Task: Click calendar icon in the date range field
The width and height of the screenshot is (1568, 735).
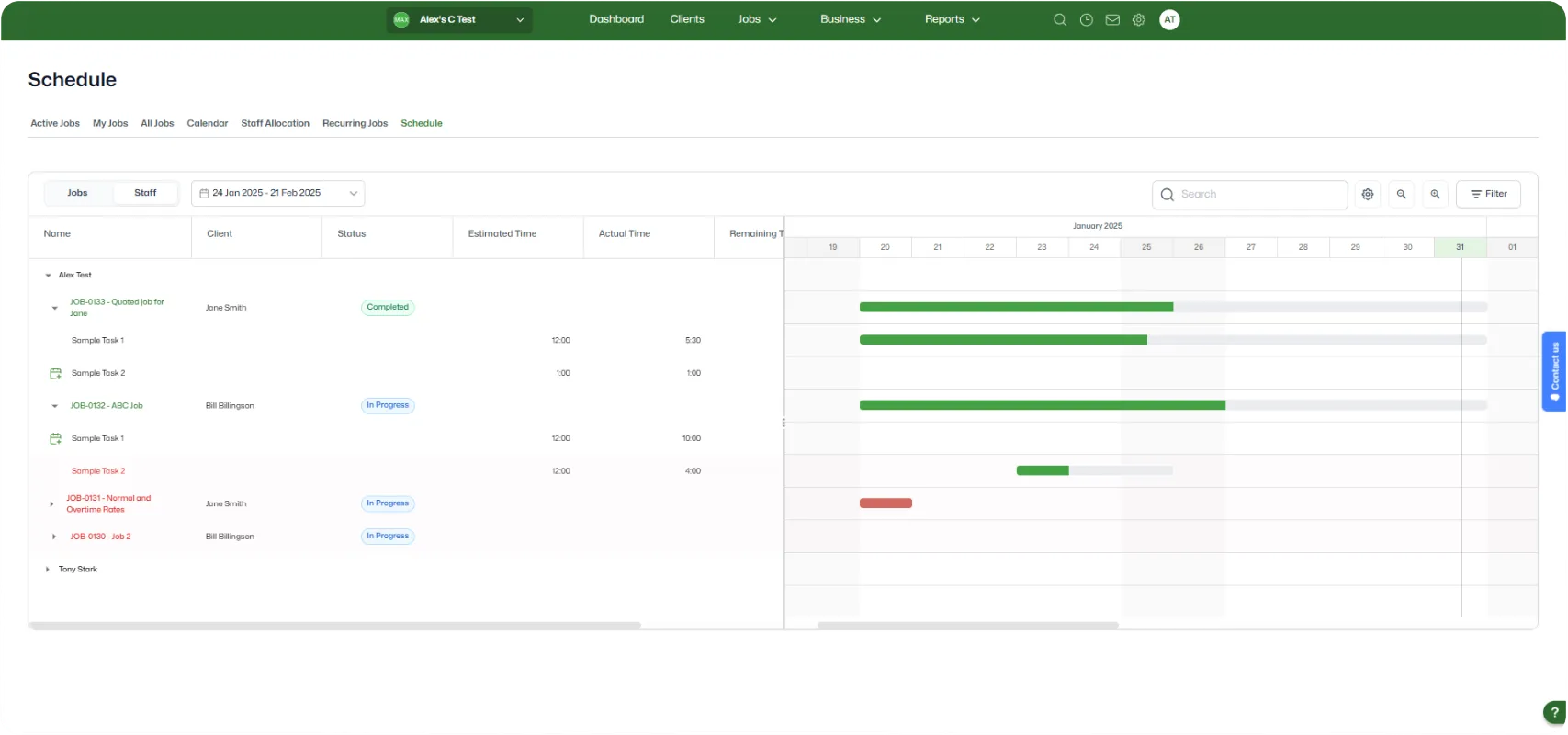Action: (204, 193)
